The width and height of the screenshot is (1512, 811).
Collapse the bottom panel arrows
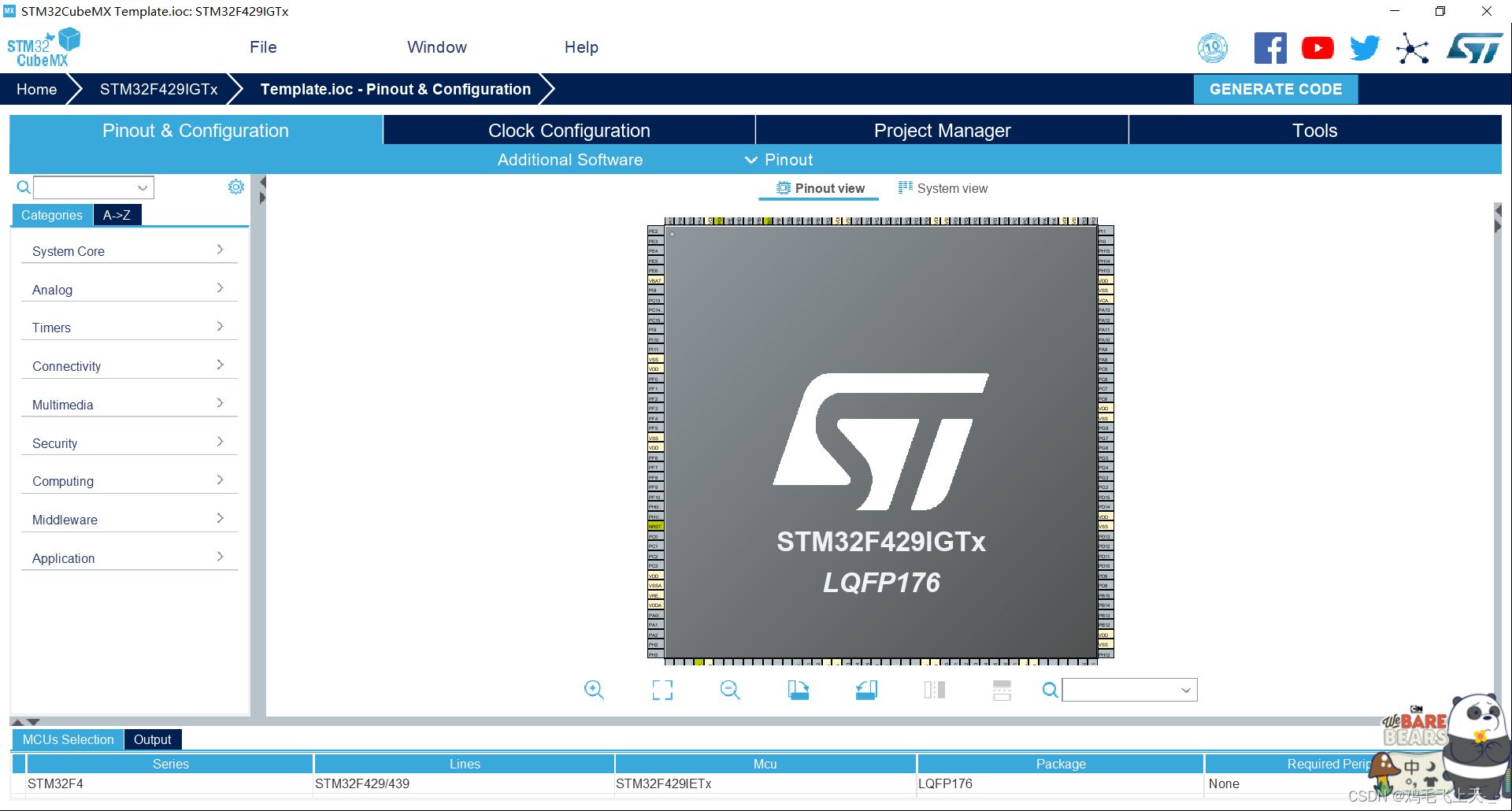[x=25, y=721]
